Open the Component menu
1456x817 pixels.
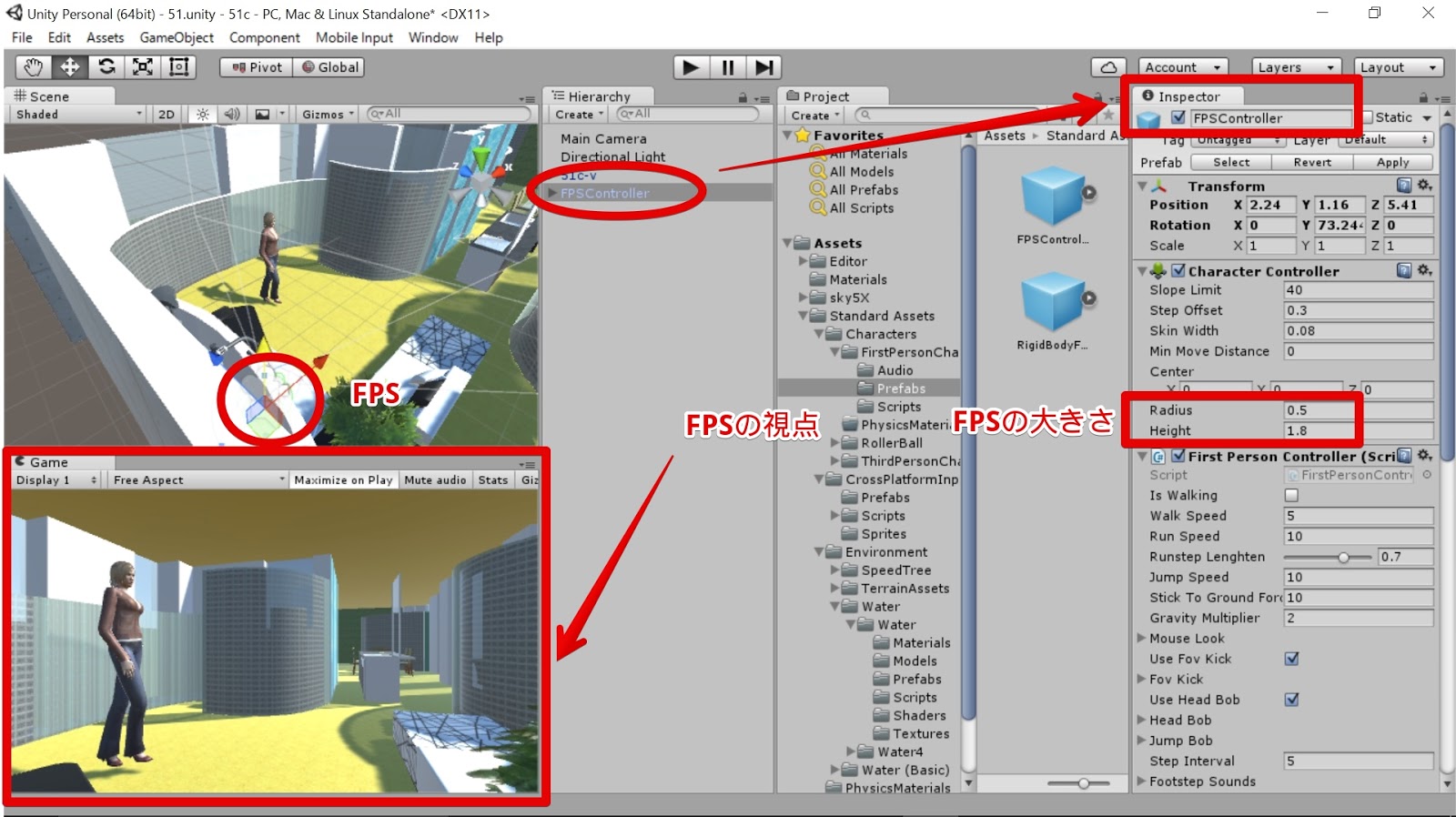[x=264, y=37]
